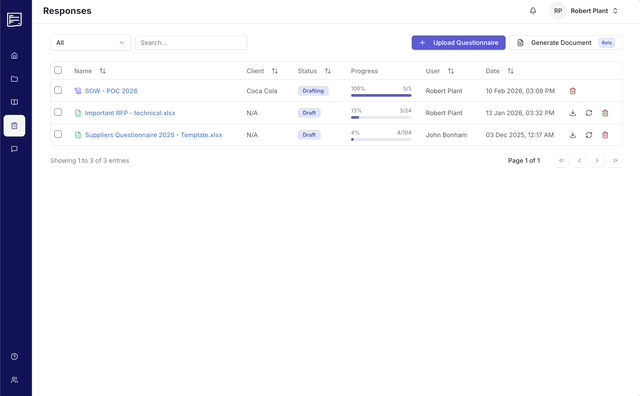The width and height of the screenshot is (640, 396).
Task: Click the Beta badge on Generate Document
Action: pos(607,42)
